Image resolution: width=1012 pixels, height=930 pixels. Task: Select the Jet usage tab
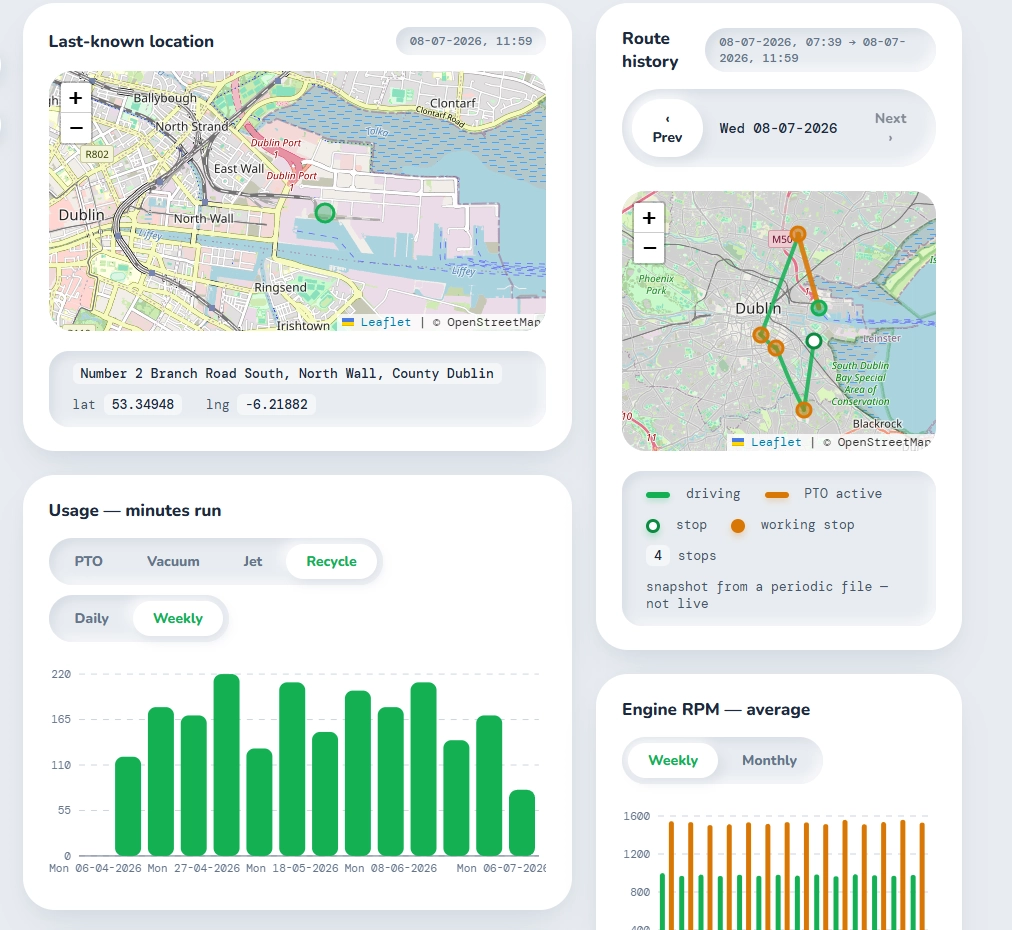(x=252, y=561)
